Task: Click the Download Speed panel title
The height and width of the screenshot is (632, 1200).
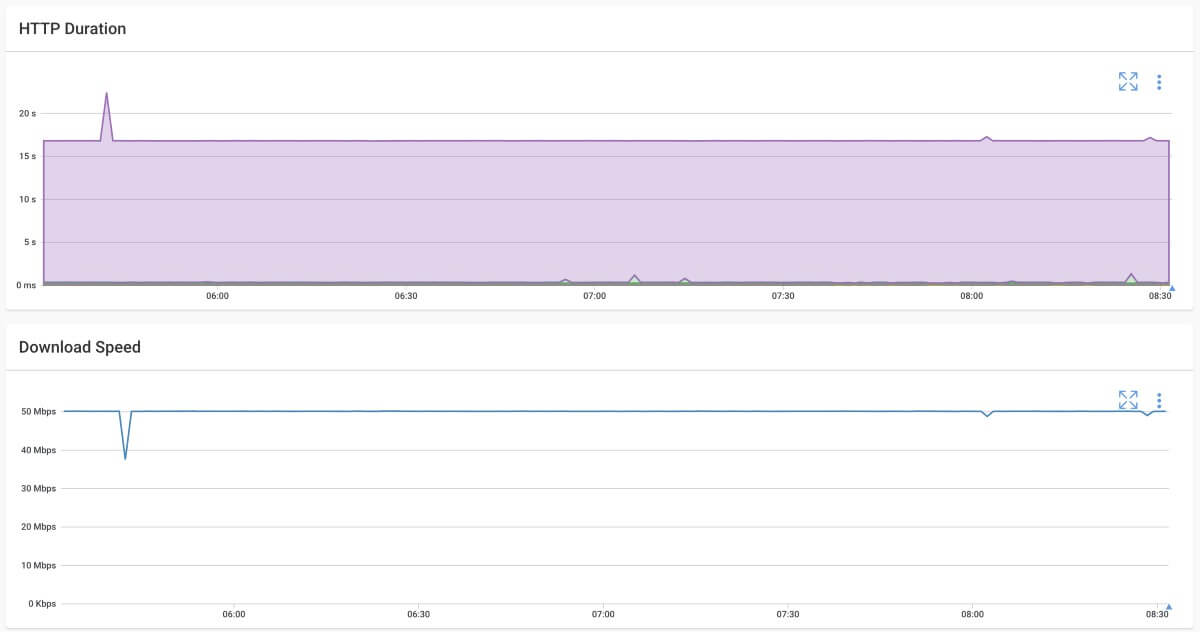Action: click(x=80, y=346)
